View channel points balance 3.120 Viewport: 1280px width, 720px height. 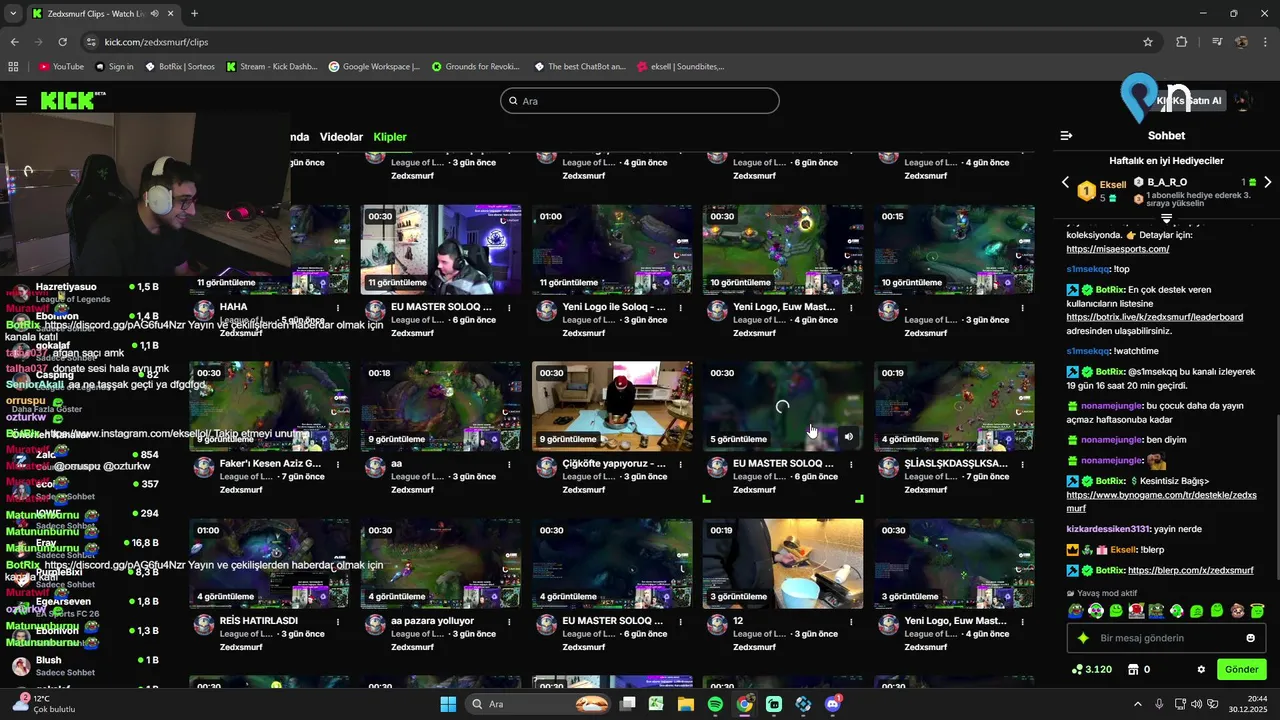[1092, 669]
